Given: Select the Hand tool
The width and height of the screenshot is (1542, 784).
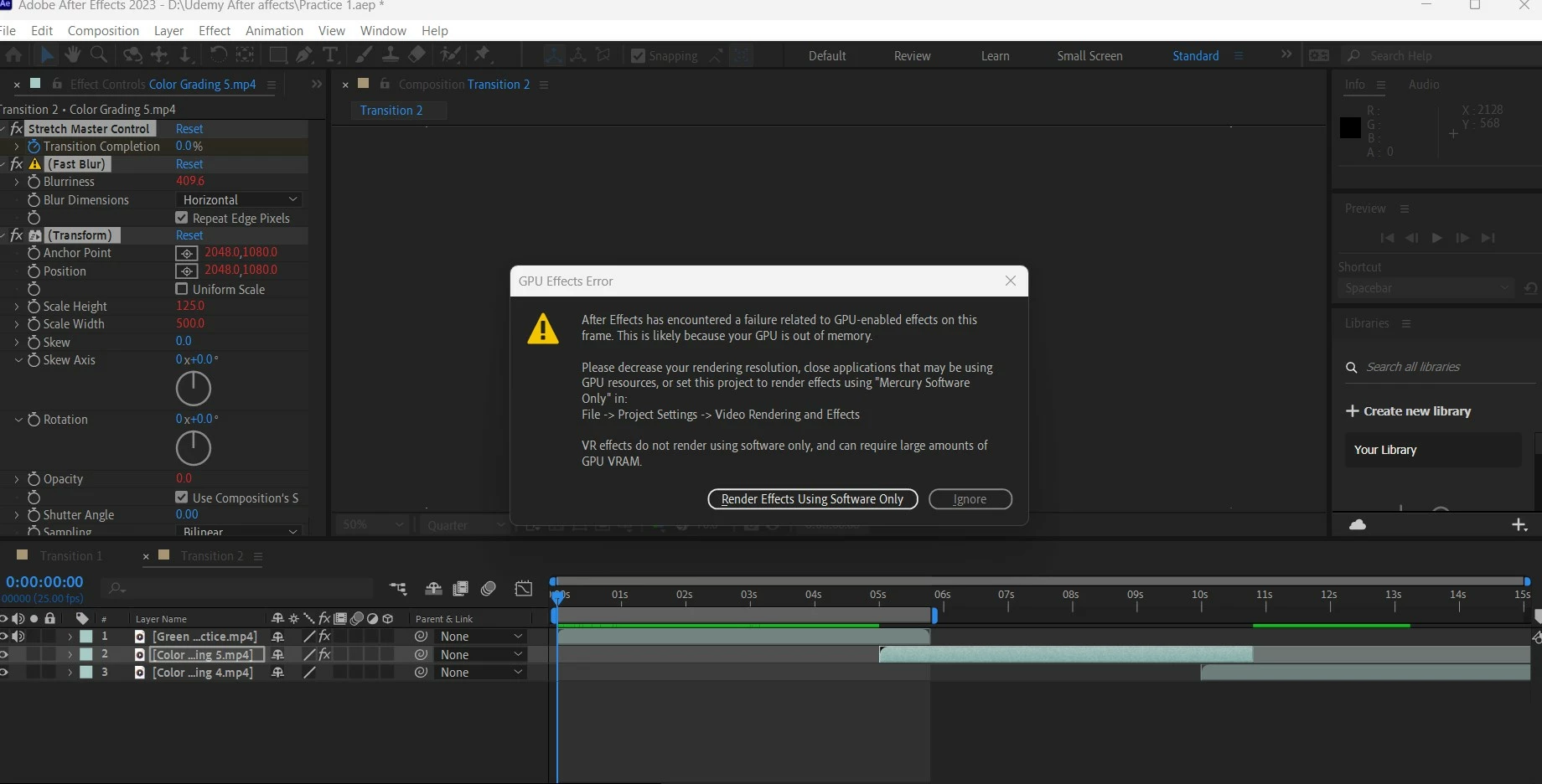Looking at the screenshot, I should pyautogui.click(x=73, y=55).
